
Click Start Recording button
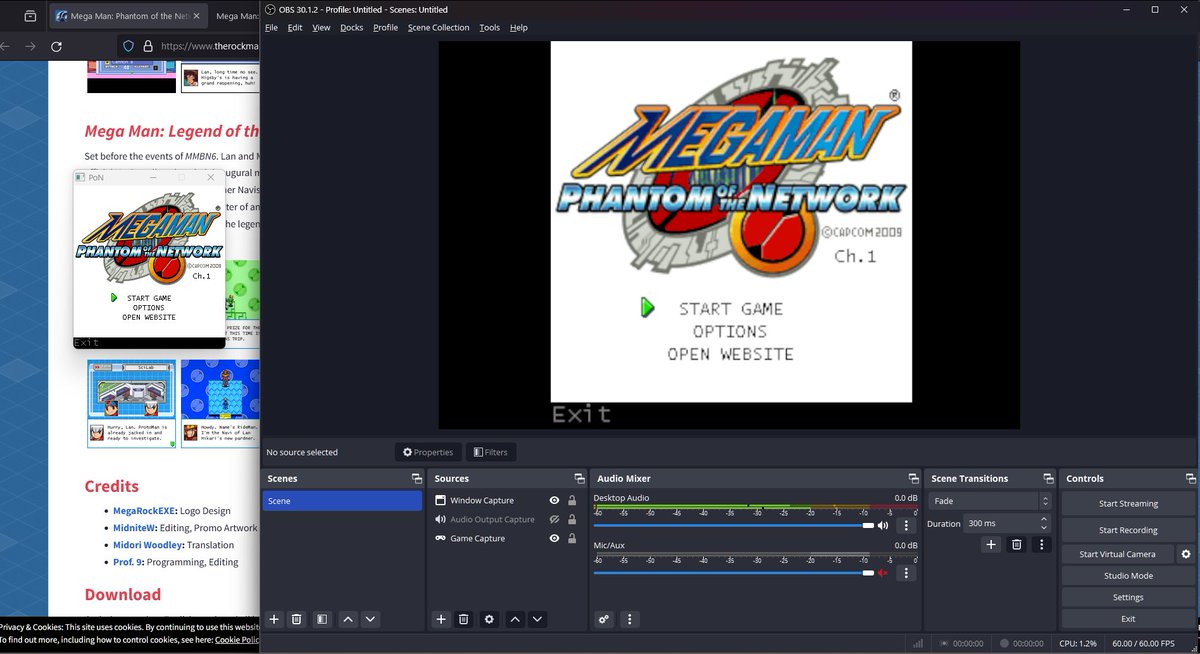[1128, 530]
